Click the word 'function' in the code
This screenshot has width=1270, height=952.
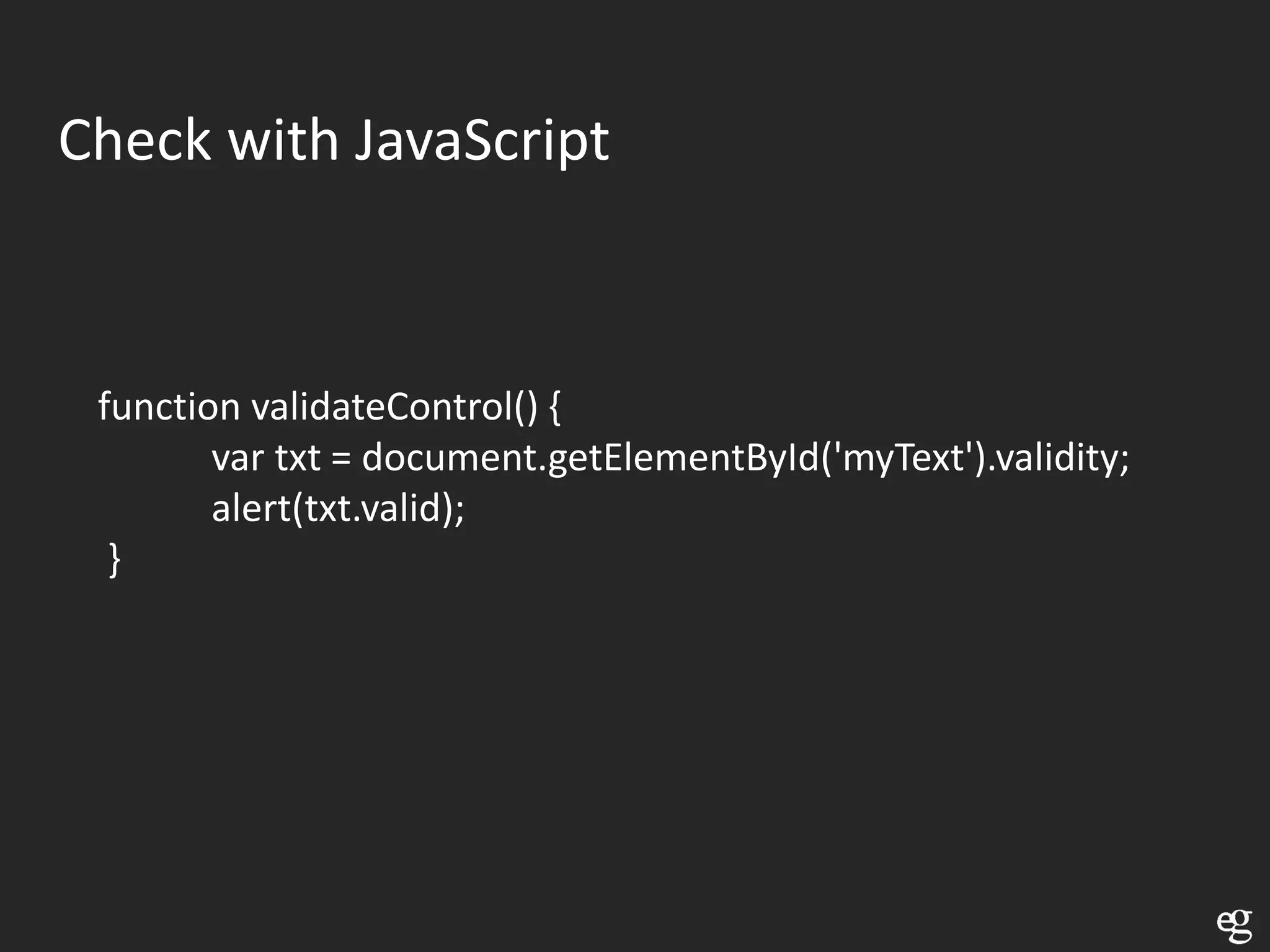coord(169,407)
